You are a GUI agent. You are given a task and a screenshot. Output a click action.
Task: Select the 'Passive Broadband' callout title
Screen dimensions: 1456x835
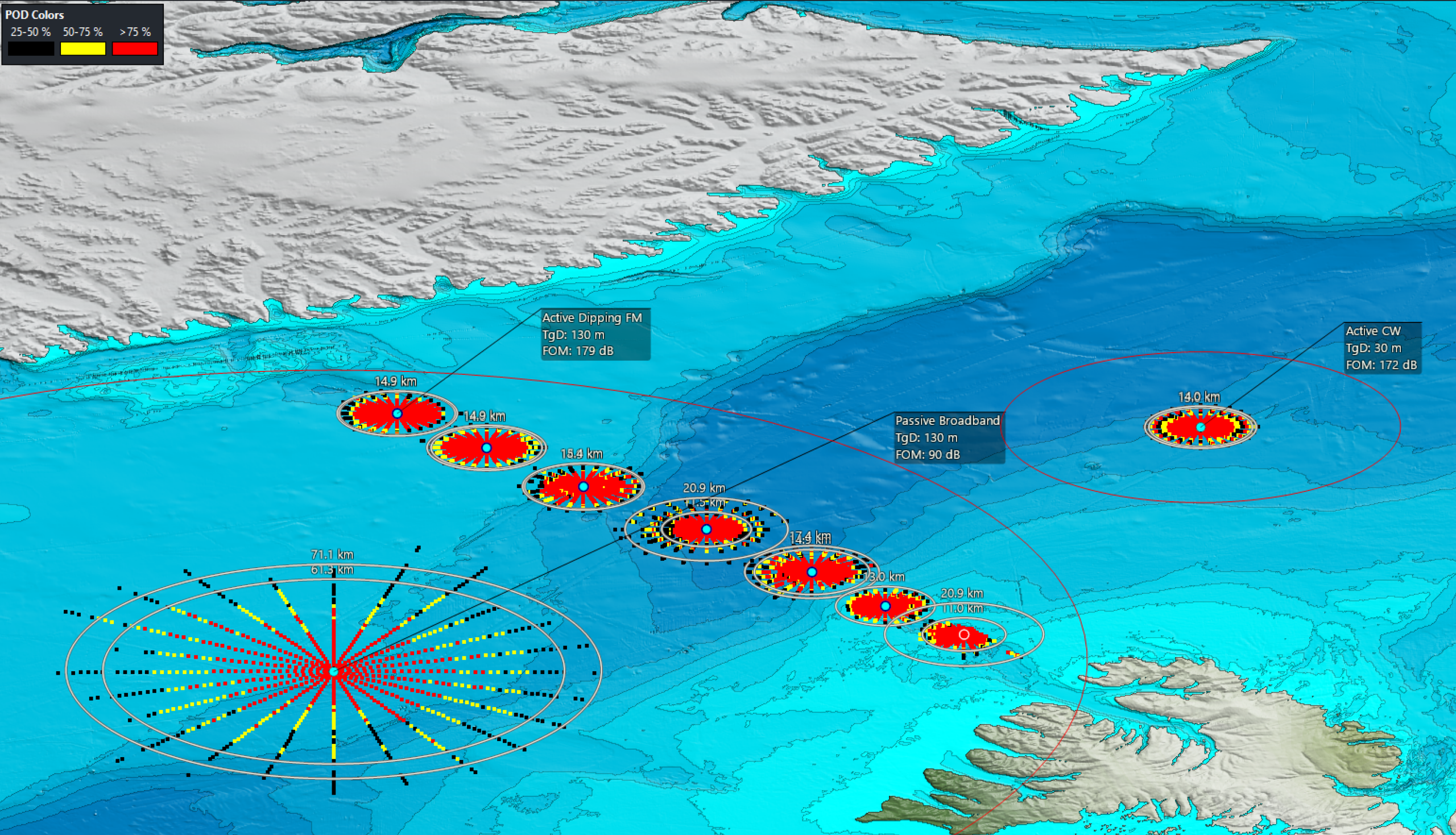pos(948,420)
